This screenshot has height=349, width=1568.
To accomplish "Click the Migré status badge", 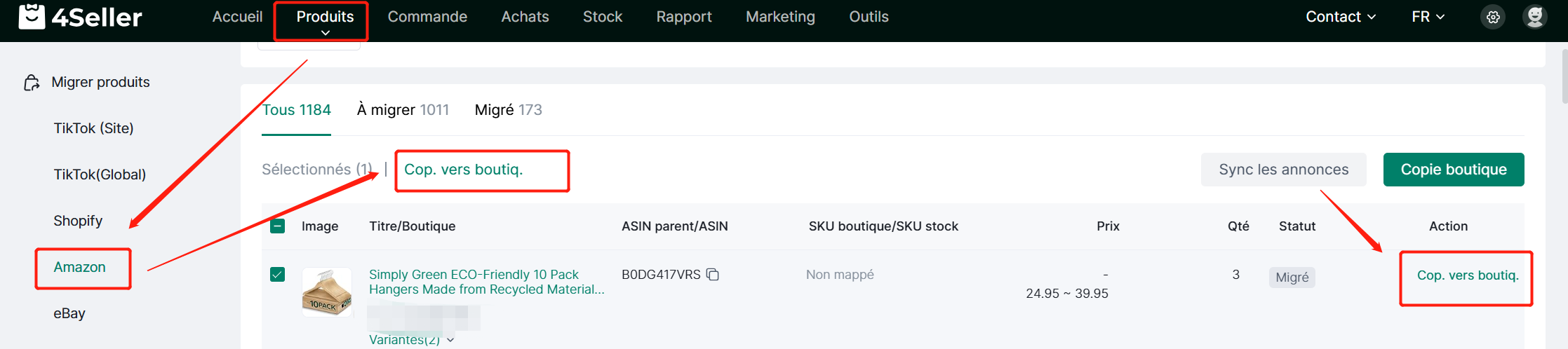I will coord(1292,278).
